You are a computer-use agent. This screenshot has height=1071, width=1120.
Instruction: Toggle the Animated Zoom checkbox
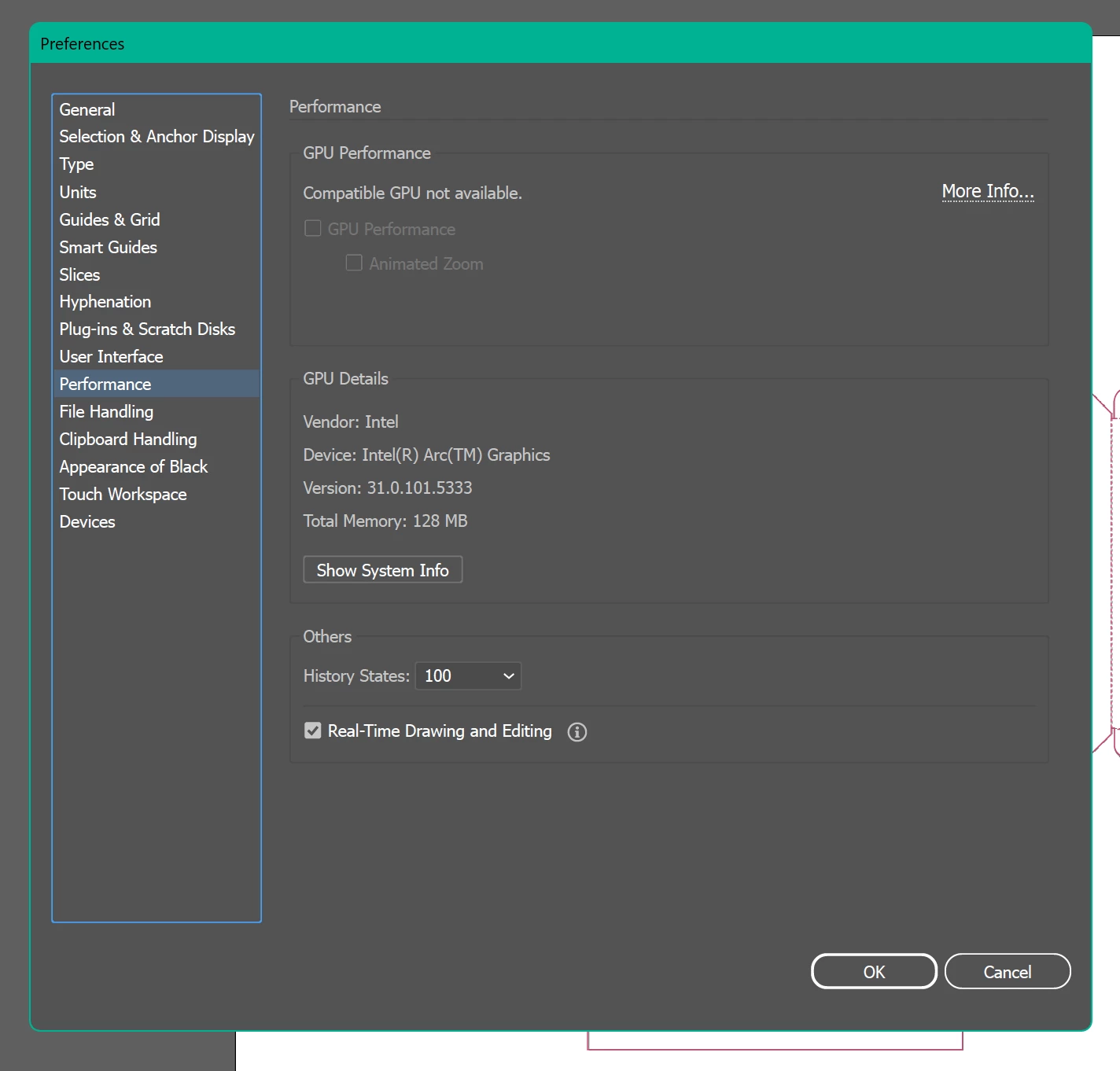coord(354,263)
